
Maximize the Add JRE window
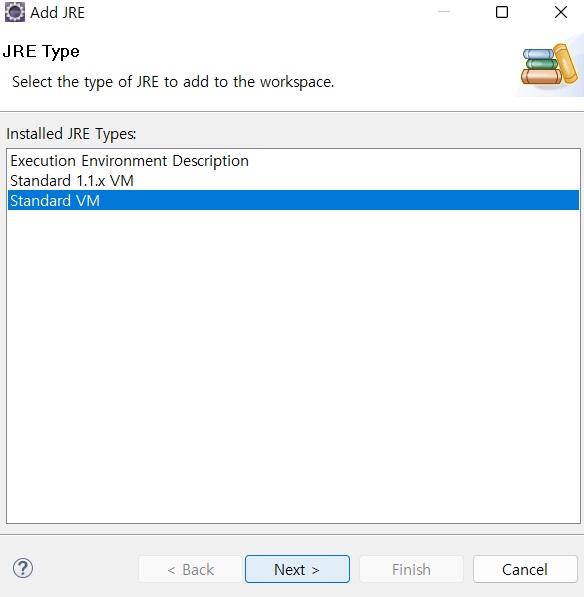pyautogui.click(x=502, y=12)
